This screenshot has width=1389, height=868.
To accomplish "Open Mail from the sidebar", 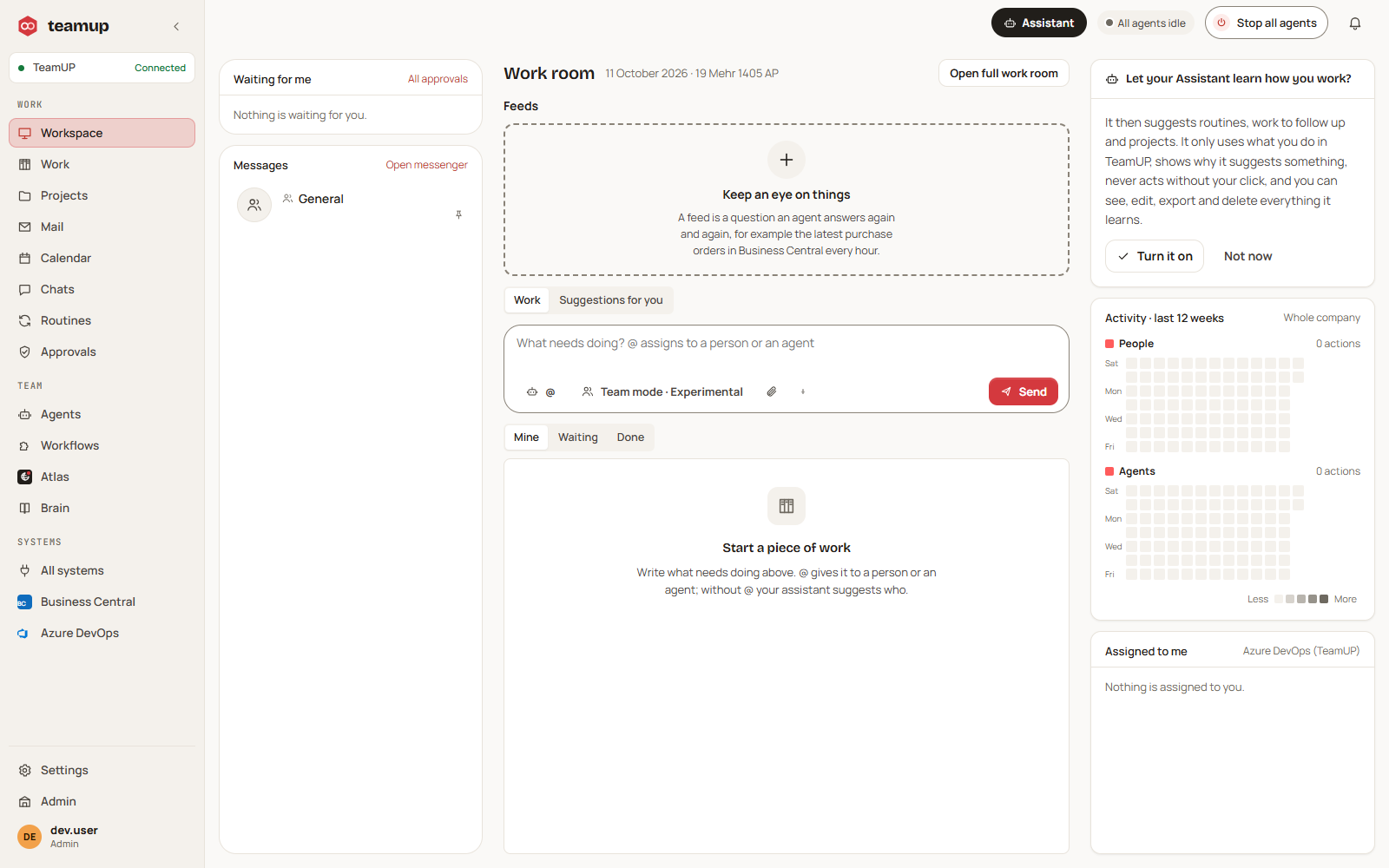I will 102,227.
